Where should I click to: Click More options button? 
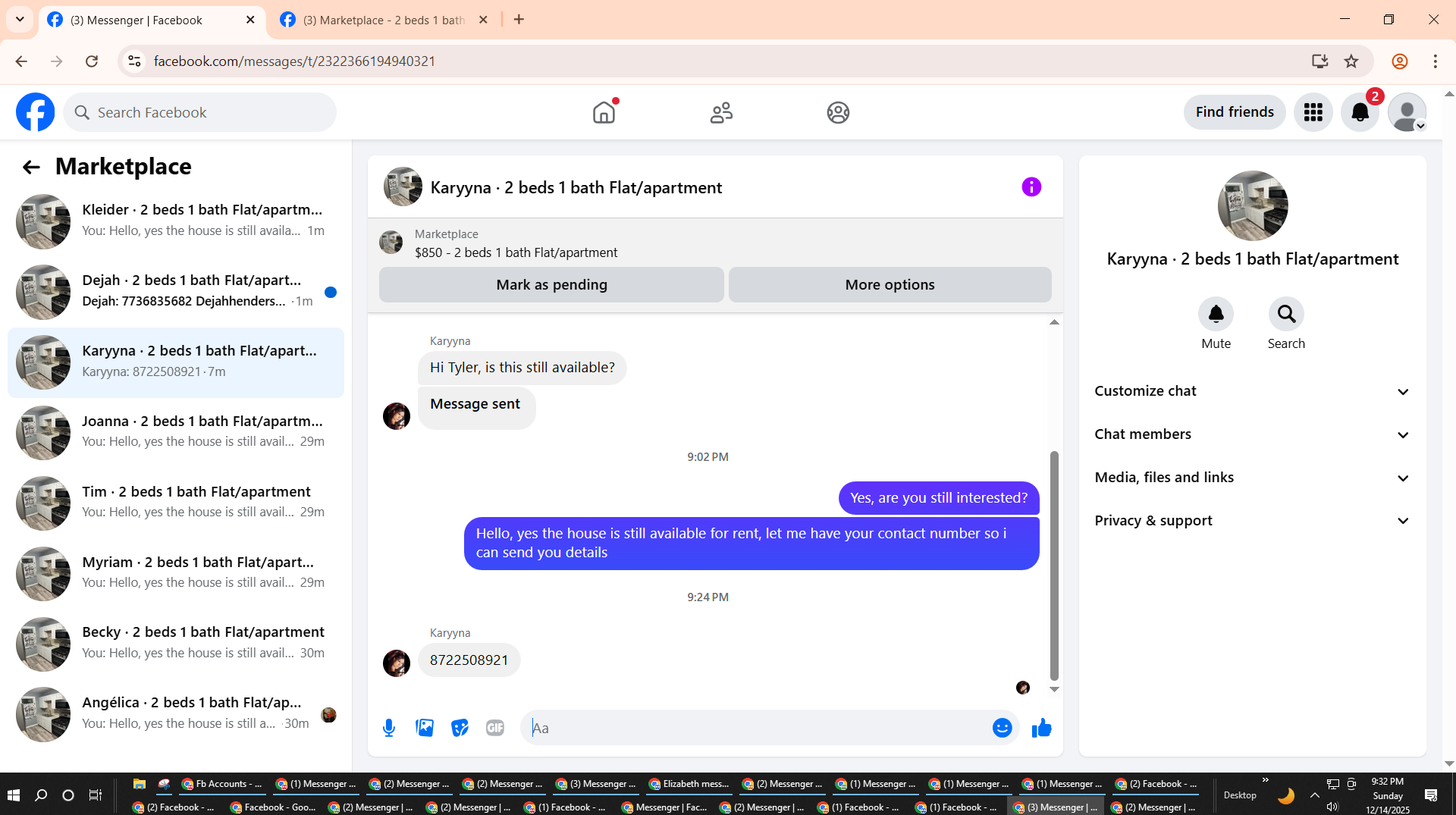click(x=890, y=285)
